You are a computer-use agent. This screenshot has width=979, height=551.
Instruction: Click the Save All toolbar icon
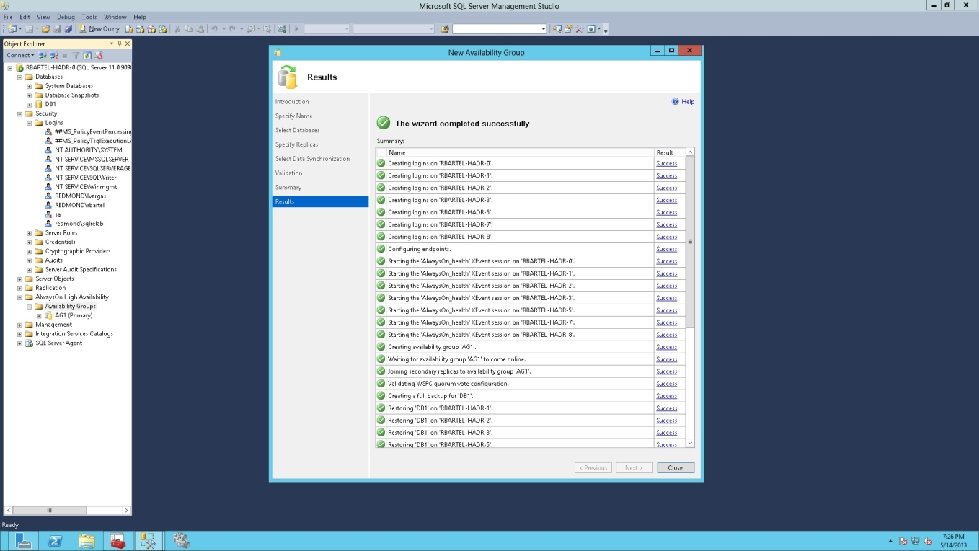[68, 29]
